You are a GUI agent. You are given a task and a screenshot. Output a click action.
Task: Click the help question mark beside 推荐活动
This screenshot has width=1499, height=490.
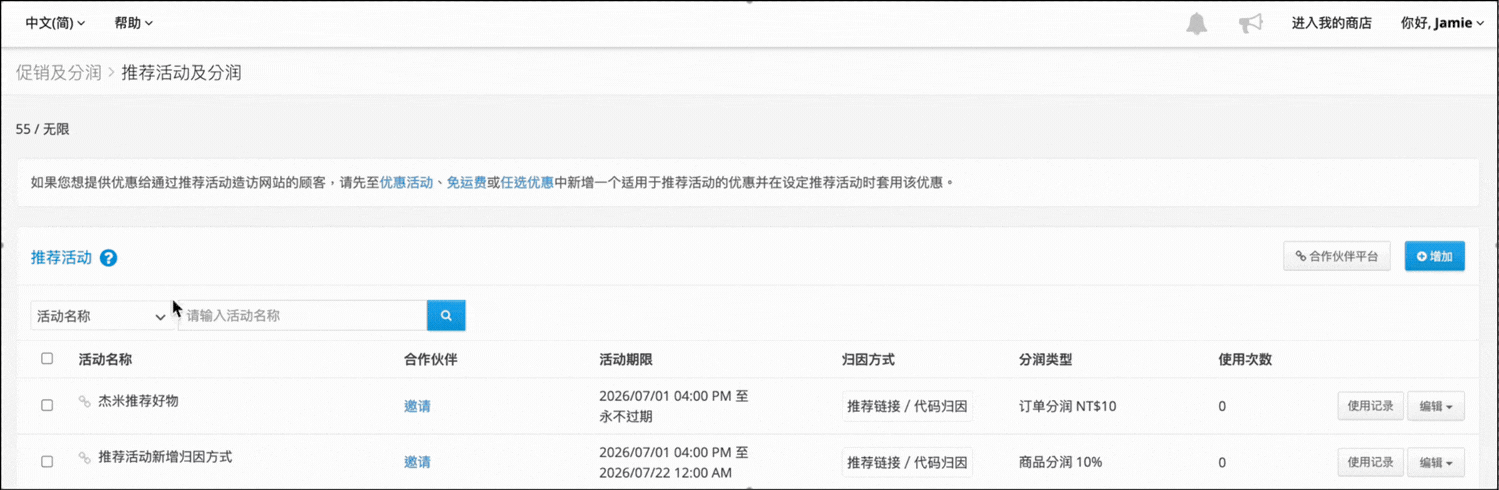click(109, 258)
